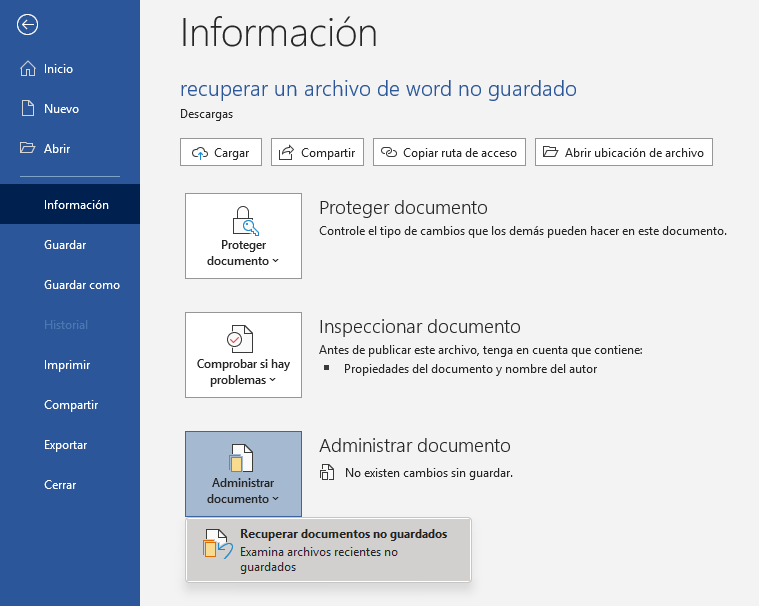Screen dimensions: 759x606
Task: Click the Nuevo blank page icon
Action: 28,108
